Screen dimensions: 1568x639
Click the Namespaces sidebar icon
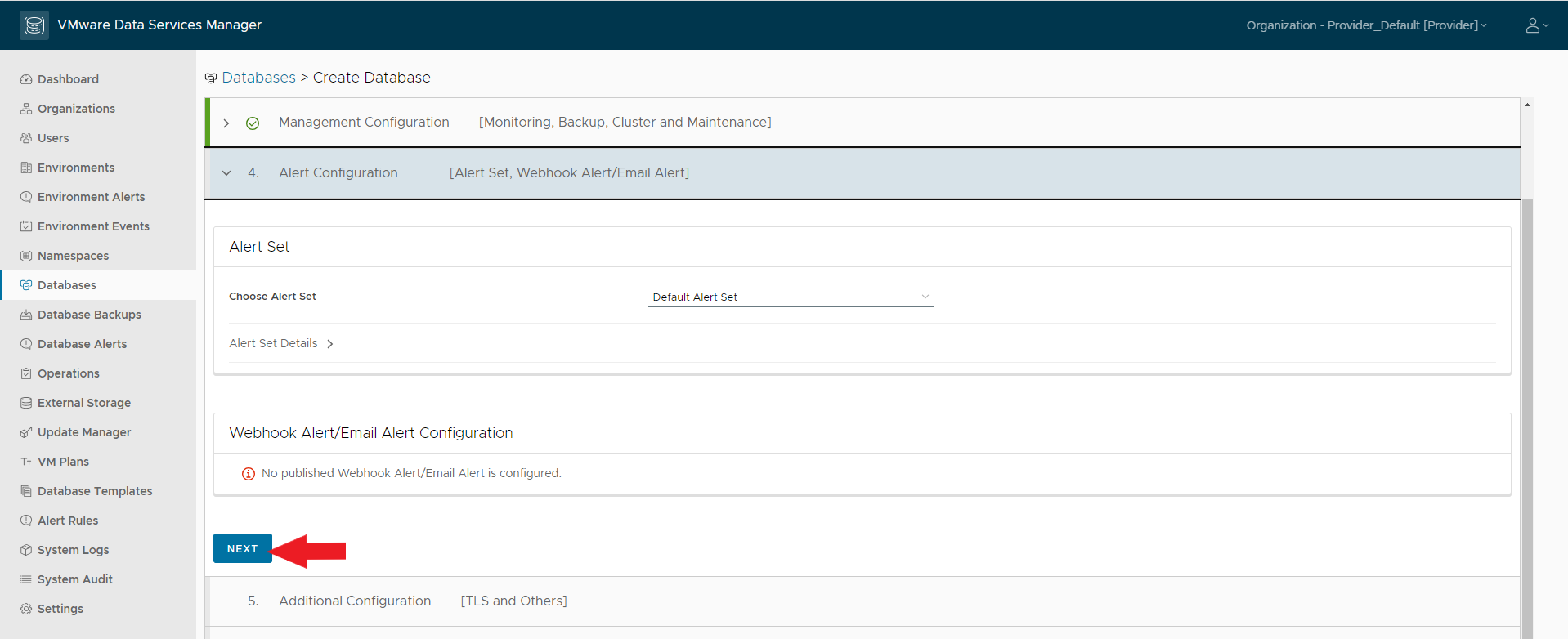26,256
